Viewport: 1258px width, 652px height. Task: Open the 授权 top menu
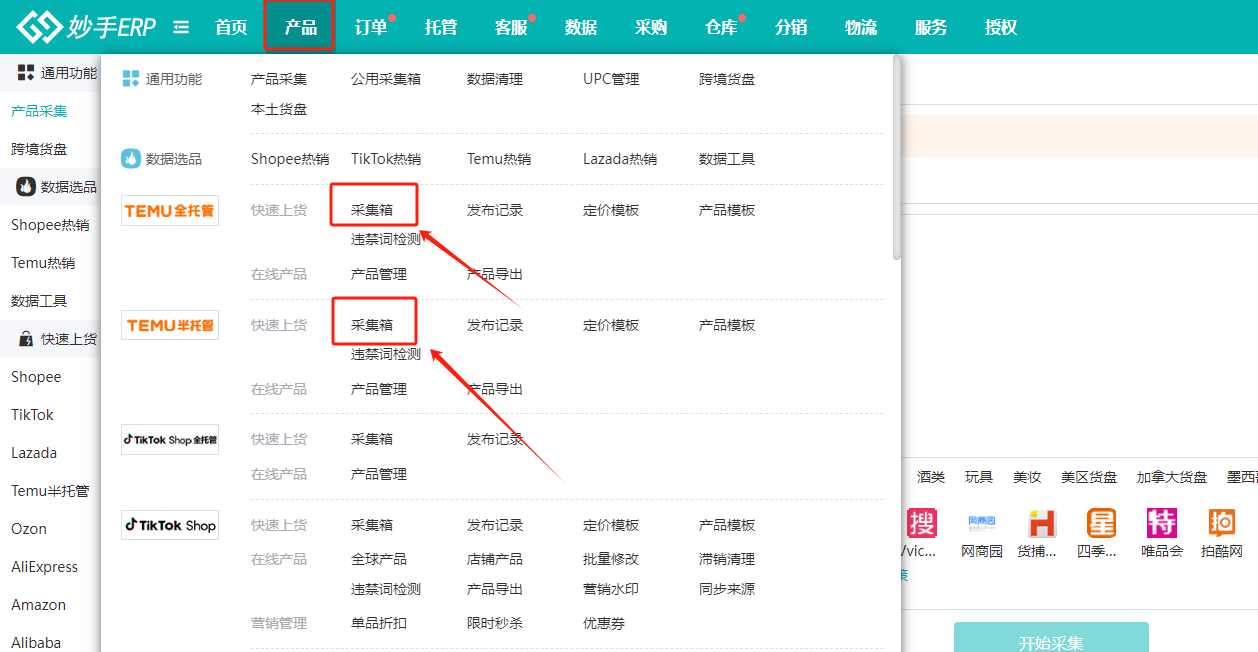pyautogui.click(x=1001, y=28)
